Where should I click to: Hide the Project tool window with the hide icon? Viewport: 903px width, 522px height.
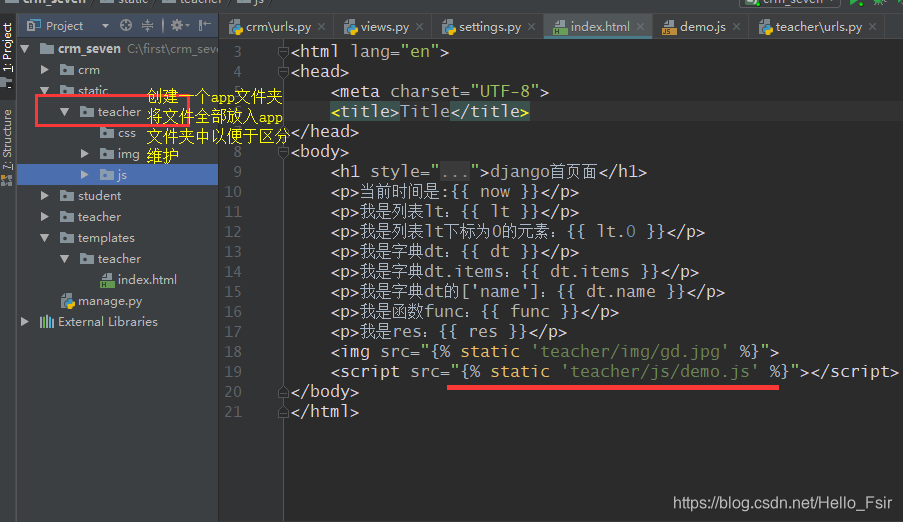204,25
